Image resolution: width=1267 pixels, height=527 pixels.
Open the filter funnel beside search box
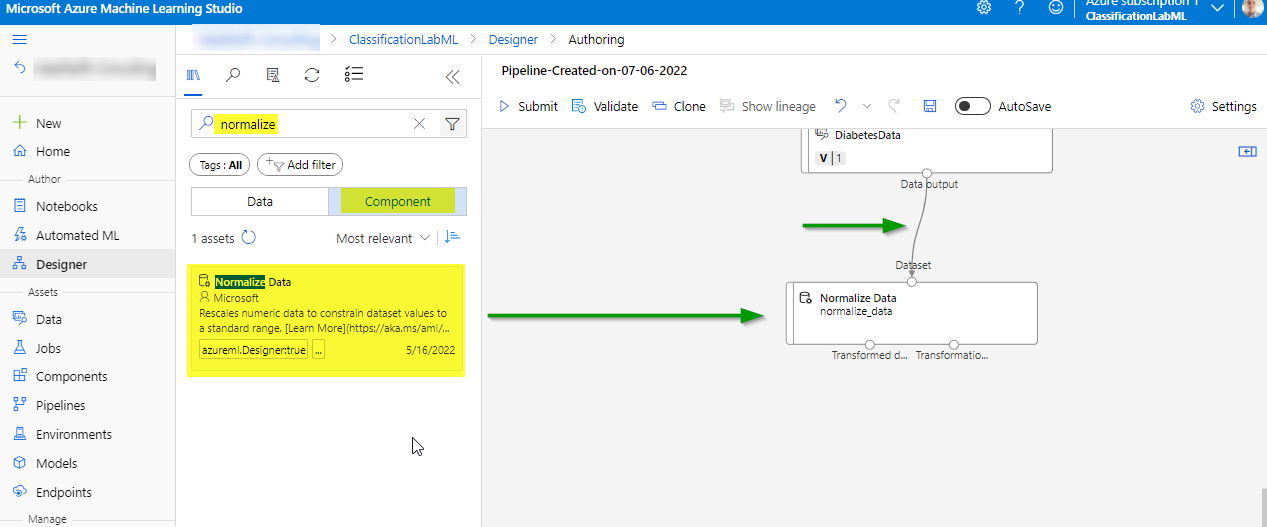tap(452, 124)
